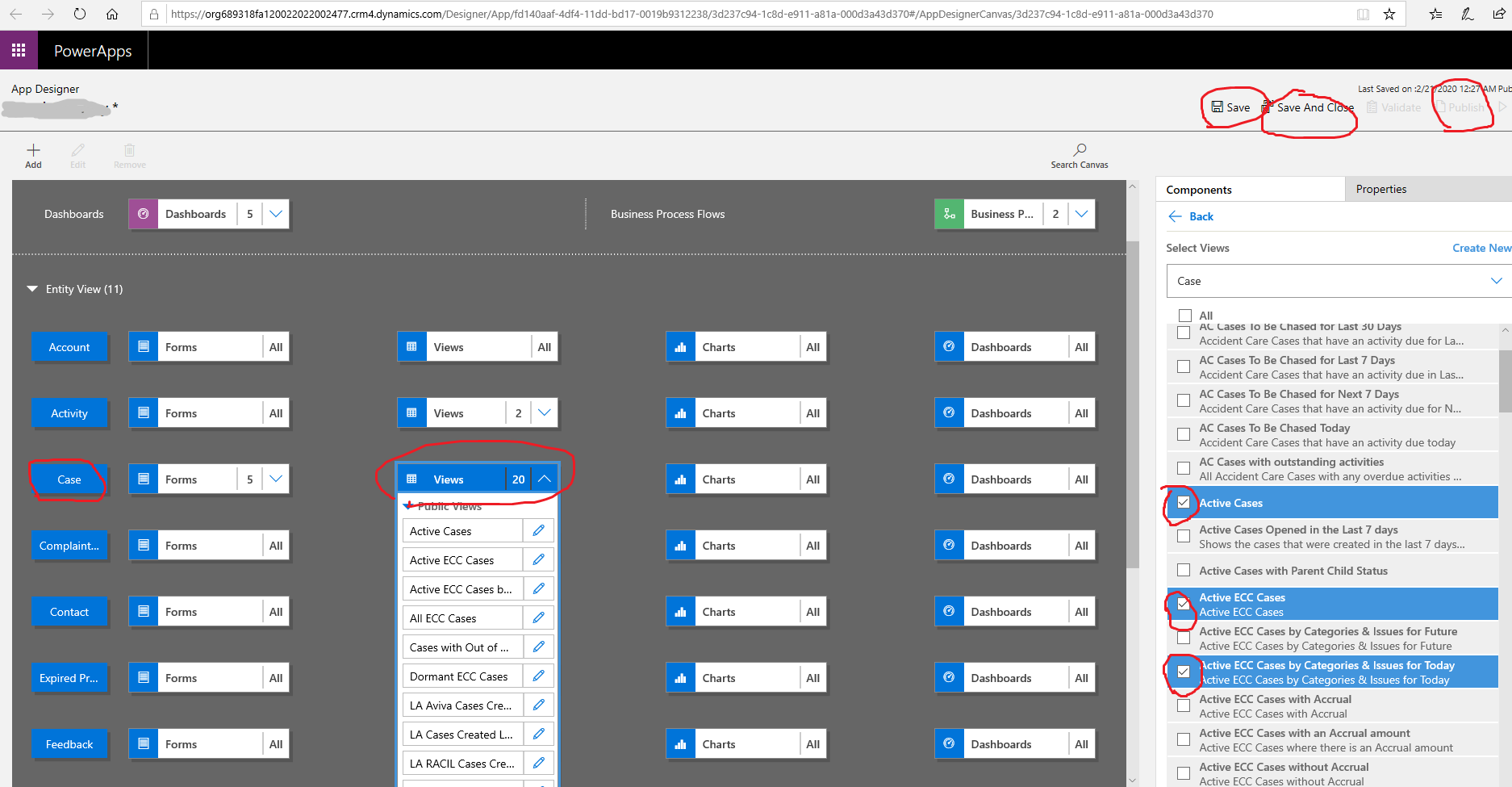Click the purple Dashboards tile icon
Viewport: 1512px width, 787px height.
point(143,214)
